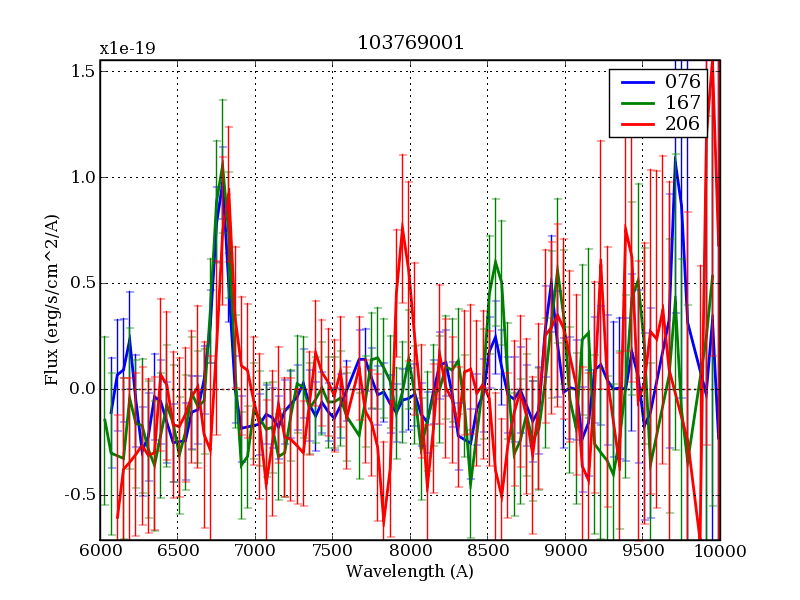Screen dimensions: 800x600
Task: Select the 206 legend entry label
Action: coord(683,124)
